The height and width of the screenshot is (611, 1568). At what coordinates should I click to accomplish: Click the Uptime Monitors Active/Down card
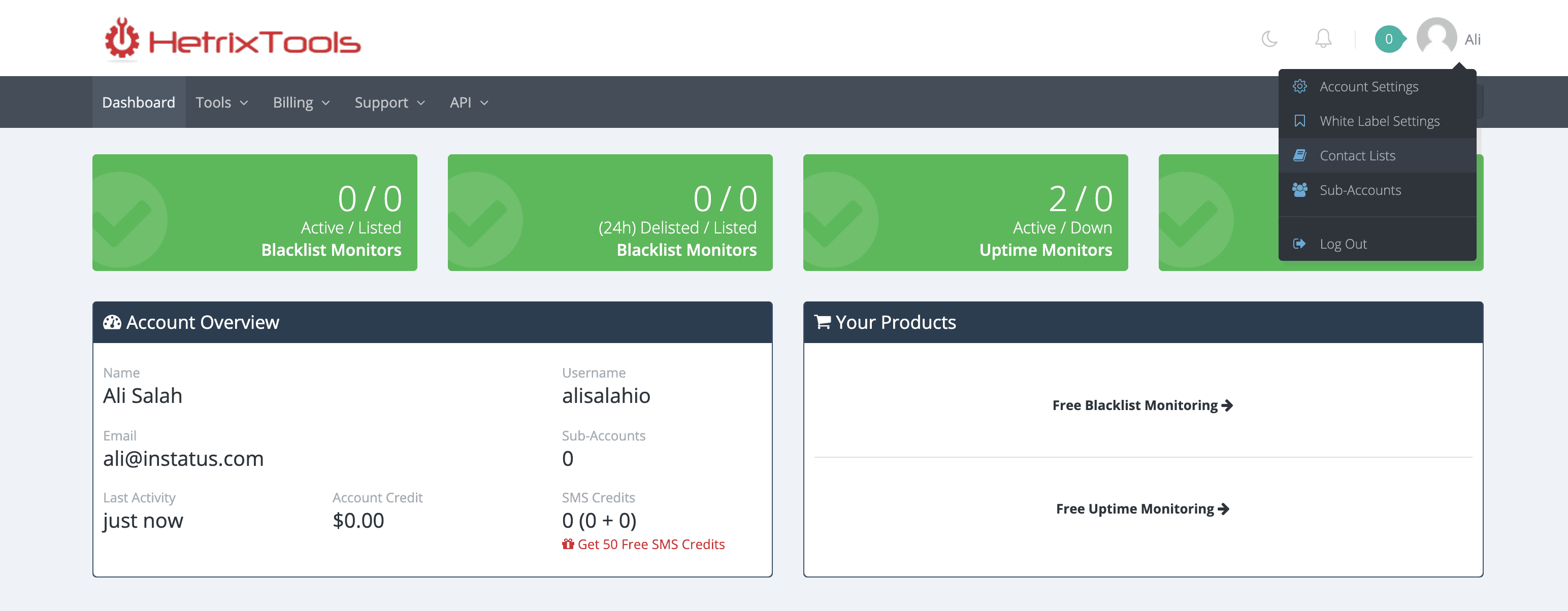pyautogui.click(x=965, y=213)
